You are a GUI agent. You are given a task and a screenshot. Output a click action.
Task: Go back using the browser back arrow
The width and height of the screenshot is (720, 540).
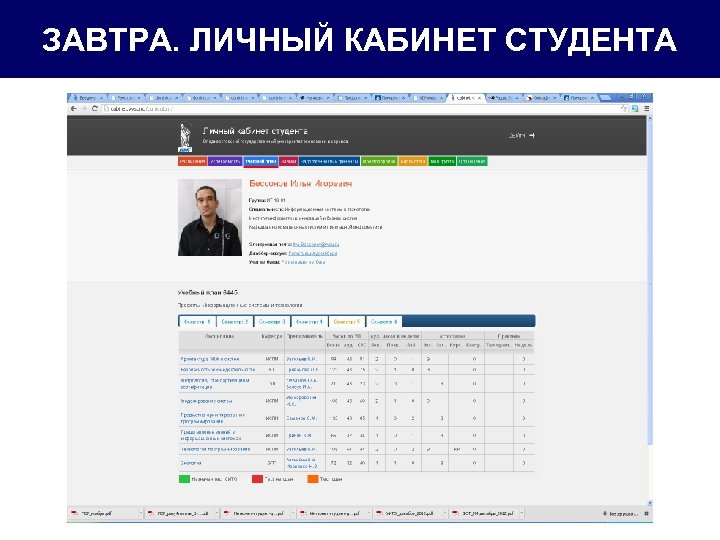coord(73,109)
